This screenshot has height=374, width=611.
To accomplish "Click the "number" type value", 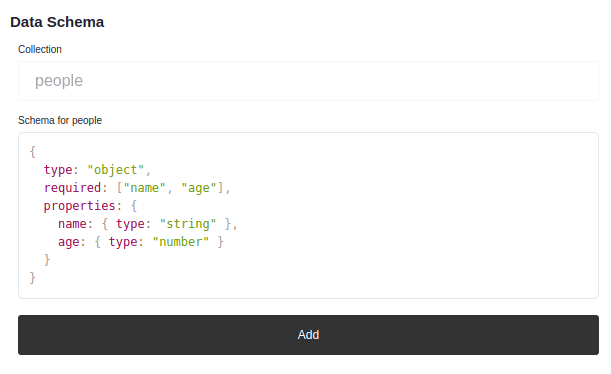I will [180, 242].
